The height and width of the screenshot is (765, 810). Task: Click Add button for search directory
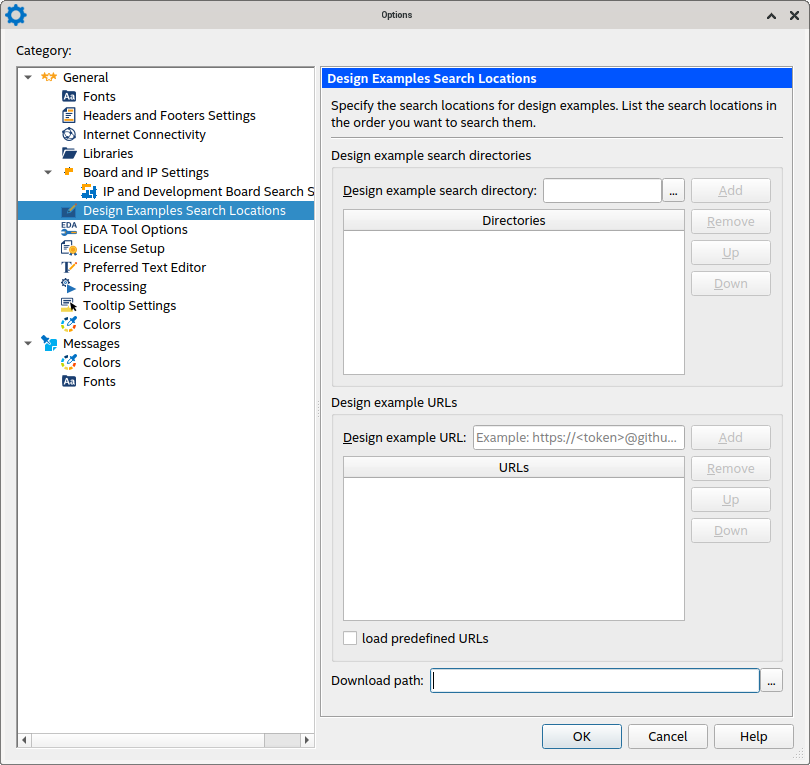(730, 191)
